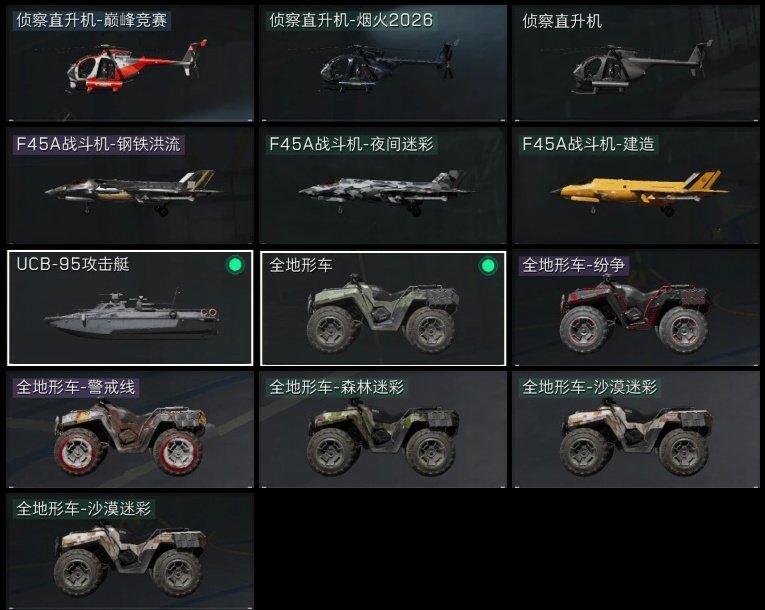Select the 侦察直升机-烟火2026 helicopter skin
Viewport: 765px width, 610px height.
point(383,63)
